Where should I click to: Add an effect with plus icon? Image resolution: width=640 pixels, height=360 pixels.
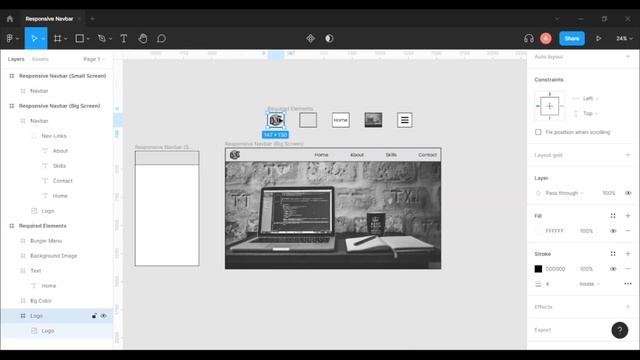point(628,307)
